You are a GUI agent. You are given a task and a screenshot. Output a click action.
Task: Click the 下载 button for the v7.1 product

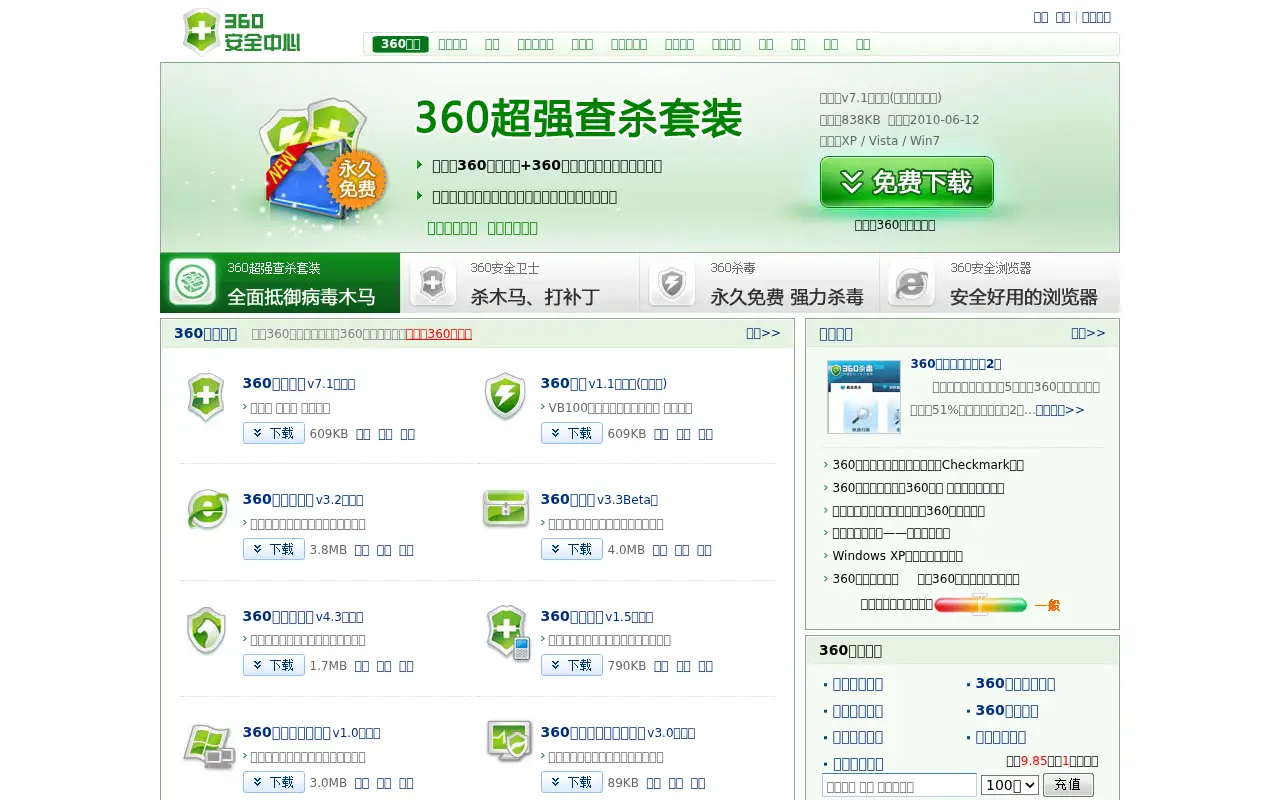point(274,433)
